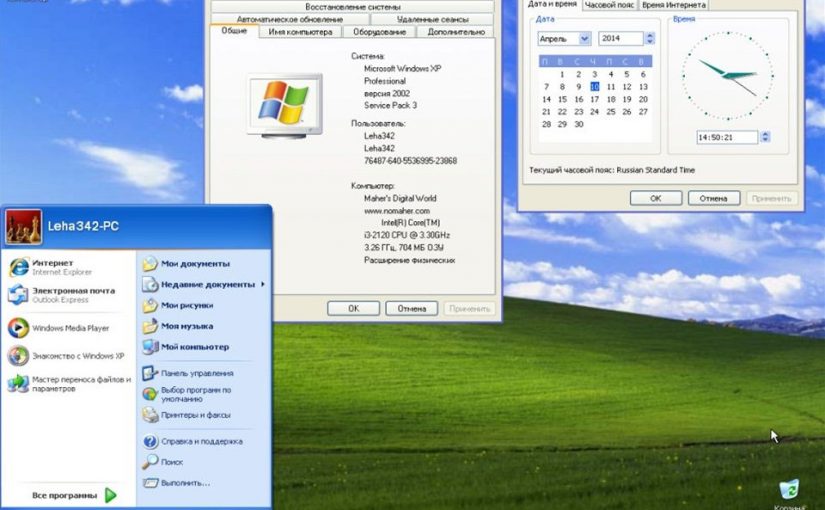Image resolution: width=825 pixels, height=510 pixels.
Task: Open Outlook Express e-mail icon
Action: (x=18, y=295)
